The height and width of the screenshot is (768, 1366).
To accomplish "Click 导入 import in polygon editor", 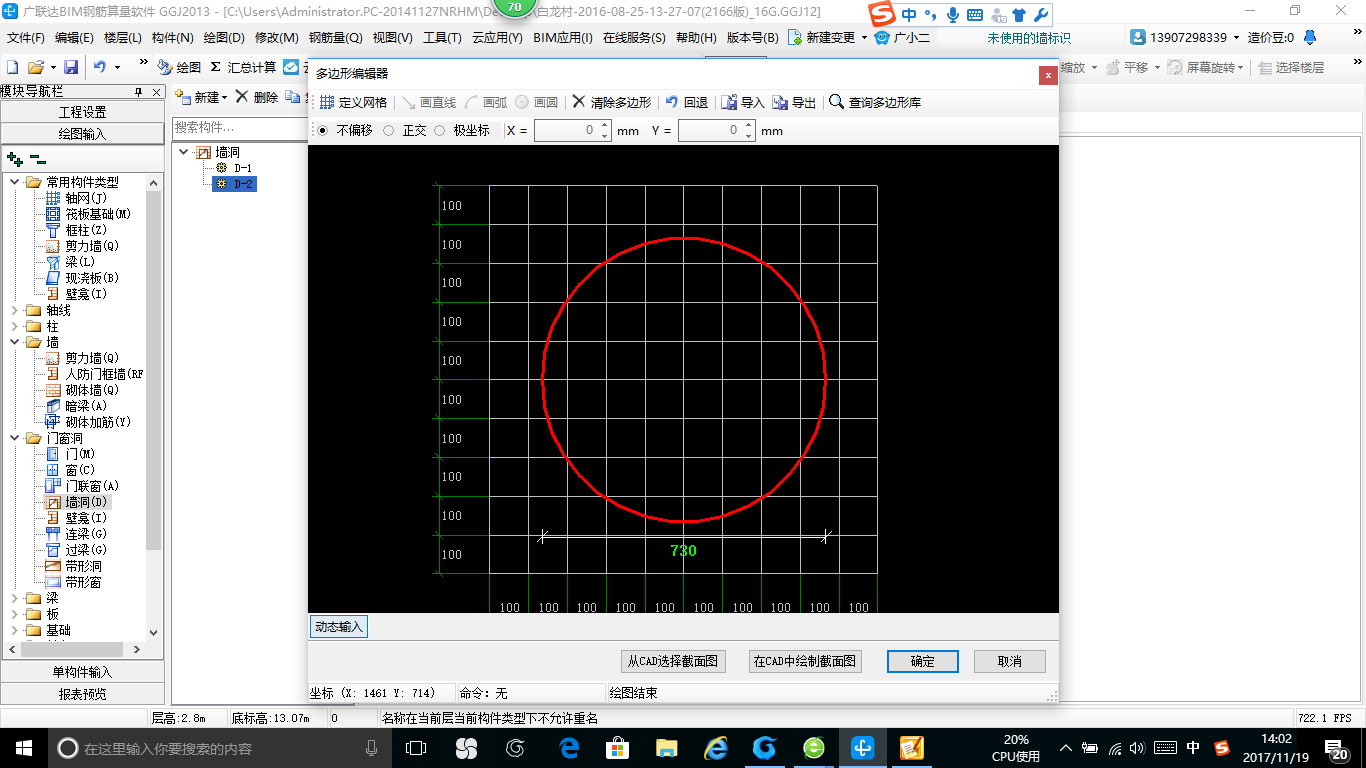I will (x=743, y=102).
